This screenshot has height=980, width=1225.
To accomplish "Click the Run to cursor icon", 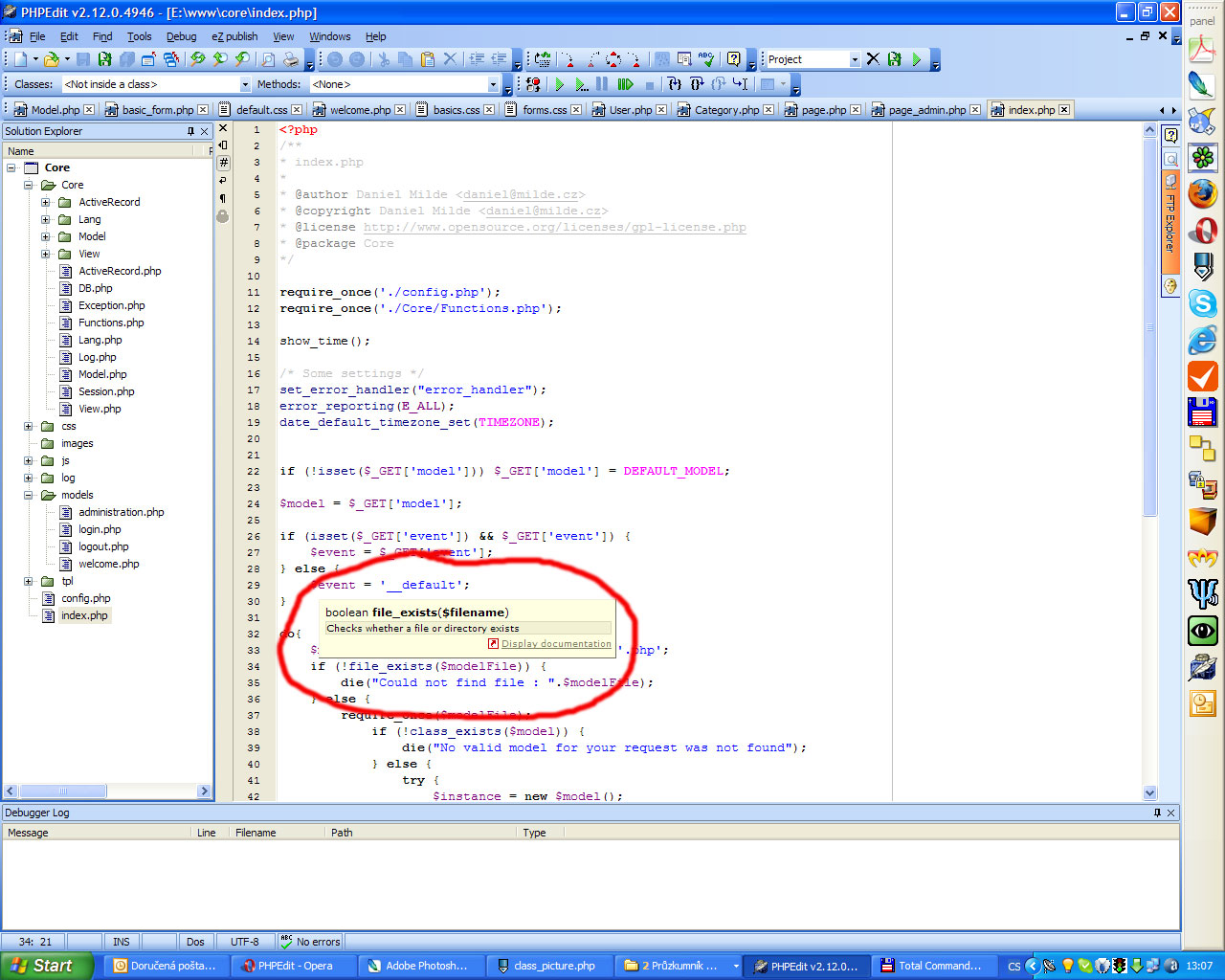I will click(x=740, y=84).
